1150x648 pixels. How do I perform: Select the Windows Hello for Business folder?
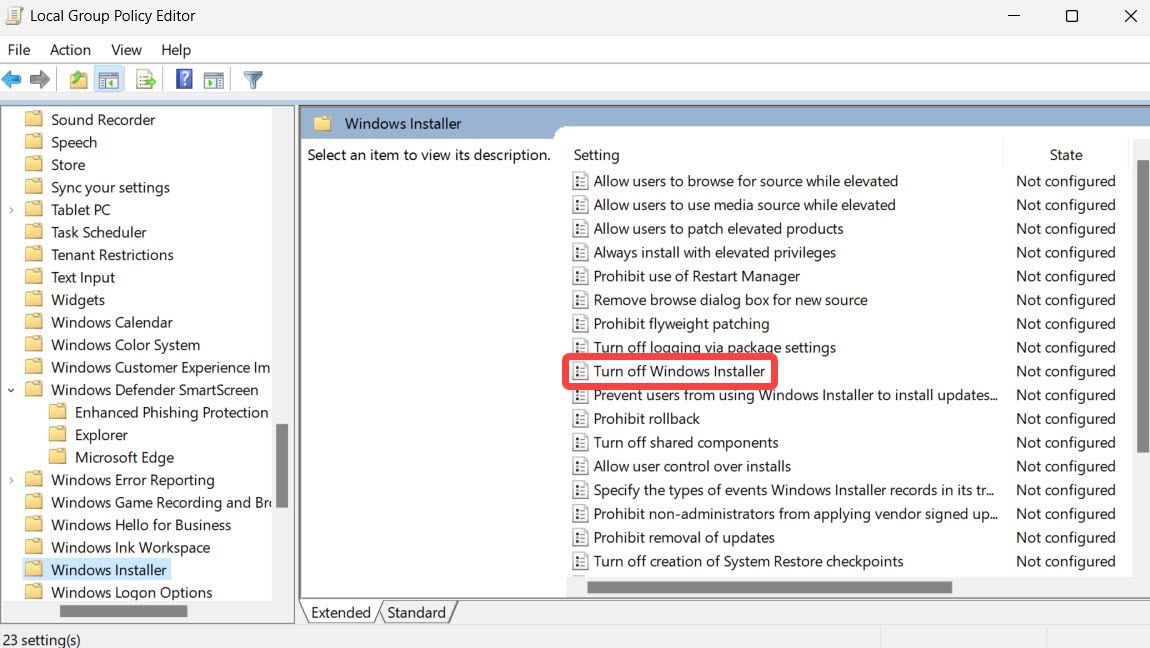click(140, 525)
